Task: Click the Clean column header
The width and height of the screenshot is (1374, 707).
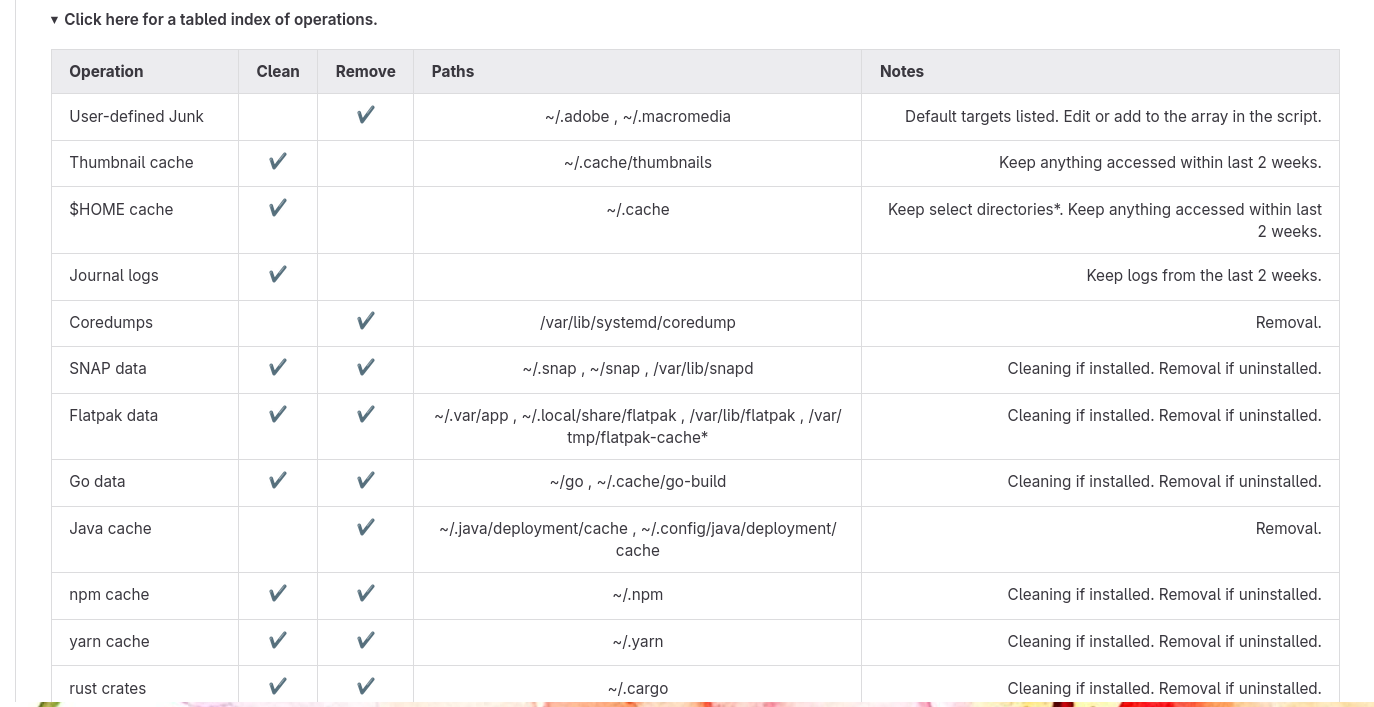Action: pyautogui.click(x=278, y=72)
